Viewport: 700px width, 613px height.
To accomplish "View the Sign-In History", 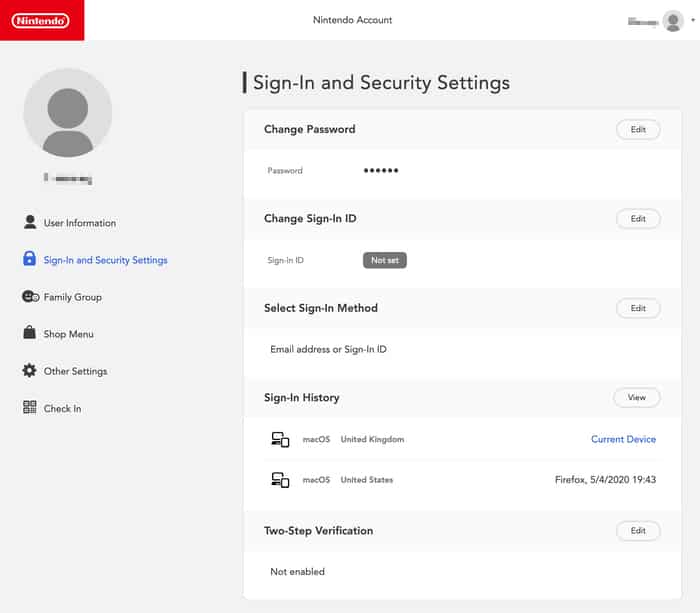I will (x=637, y=397).
